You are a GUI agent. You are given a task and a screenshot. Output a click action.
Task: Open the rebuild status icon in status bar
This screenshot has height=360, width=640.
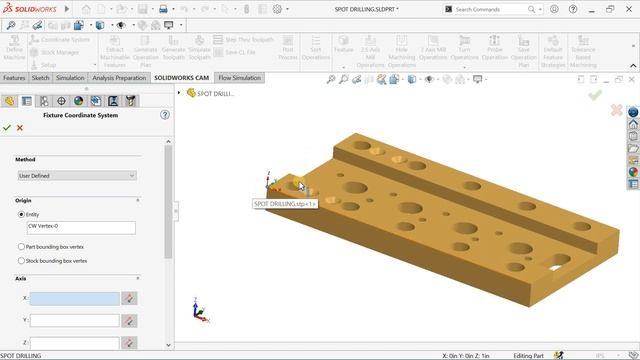click(x=558, y=356)
